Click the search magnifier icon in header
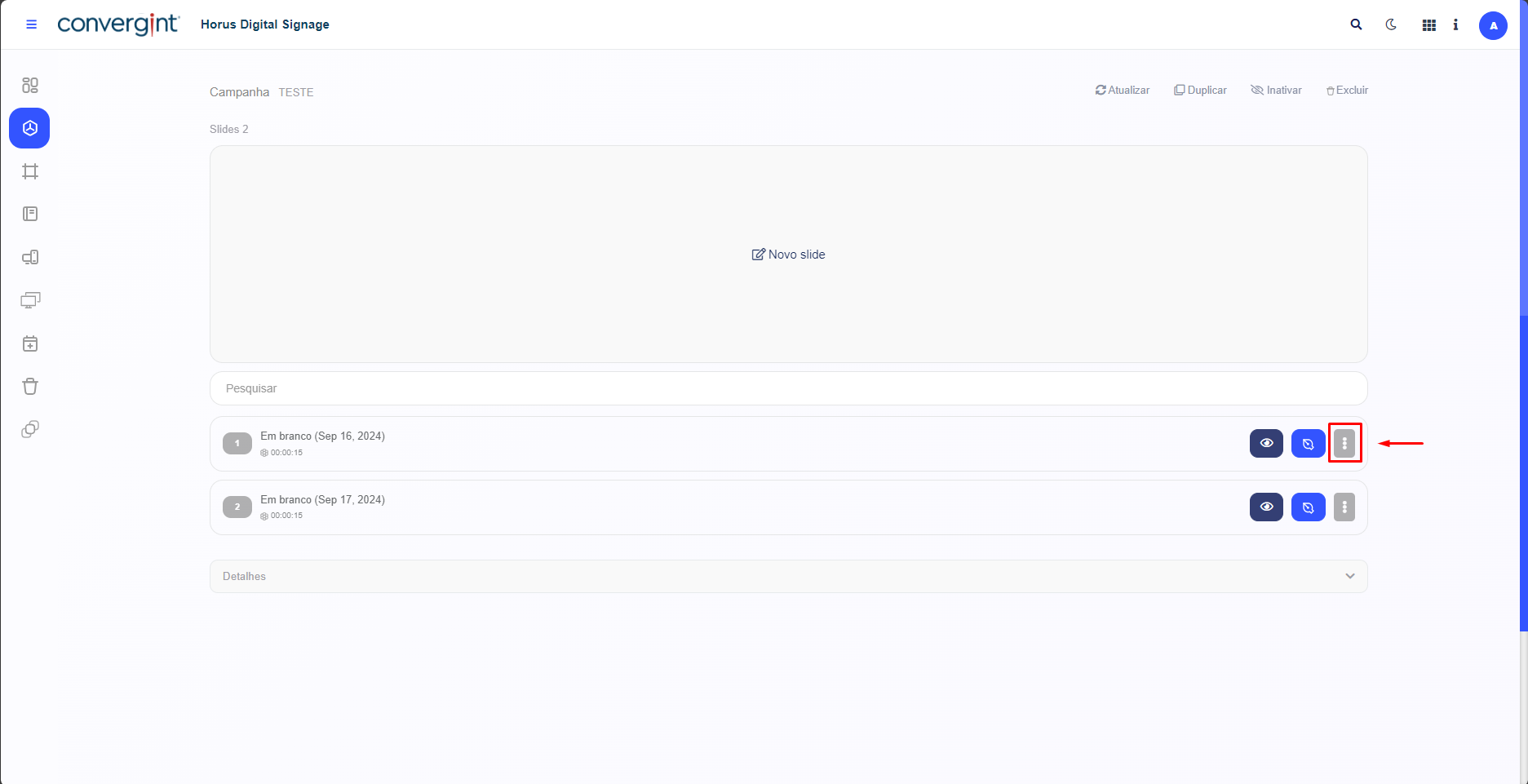This screenshot has height=784, width=1528. (x=1356, y=24)
